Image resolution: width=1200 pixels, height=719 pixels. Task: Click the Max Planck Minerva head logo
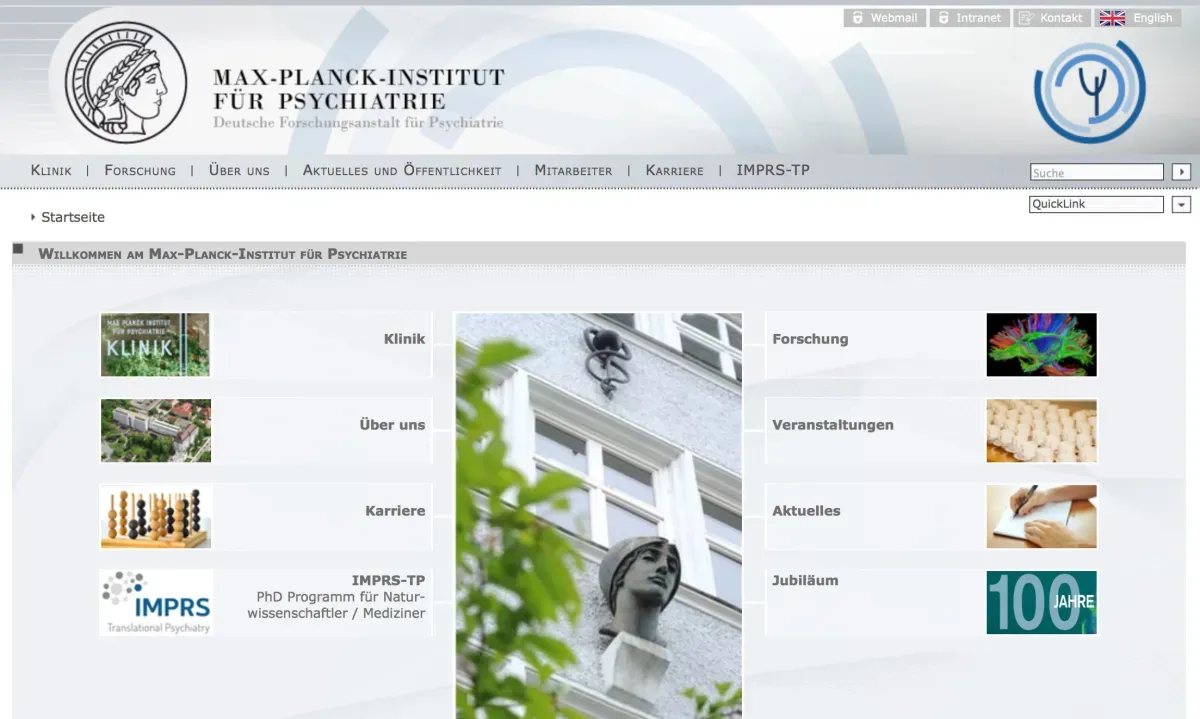[x=126, y=83]
